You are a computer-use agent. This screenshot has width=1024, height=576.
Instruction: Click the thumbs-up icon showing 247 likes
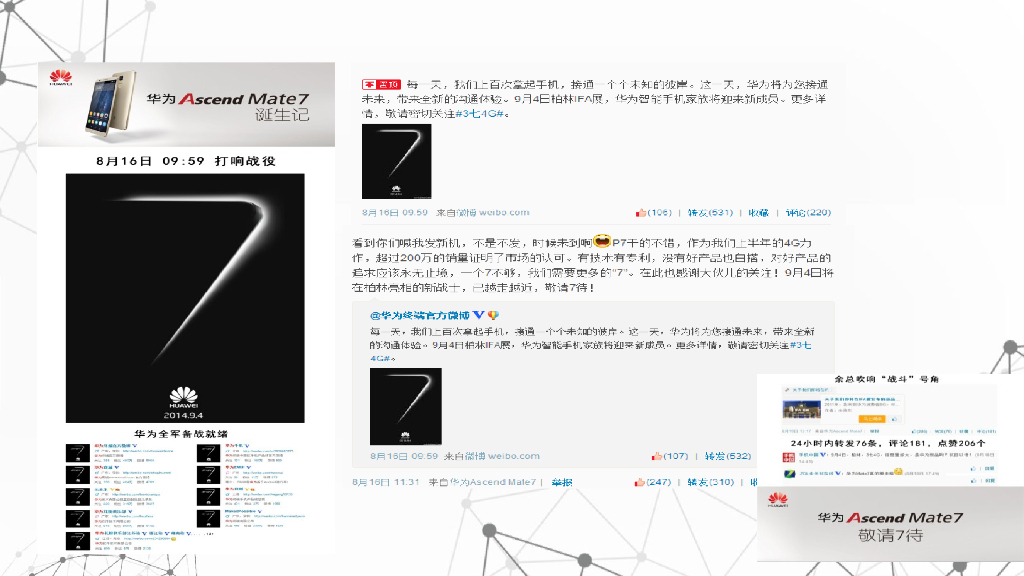tap(639, 482)
